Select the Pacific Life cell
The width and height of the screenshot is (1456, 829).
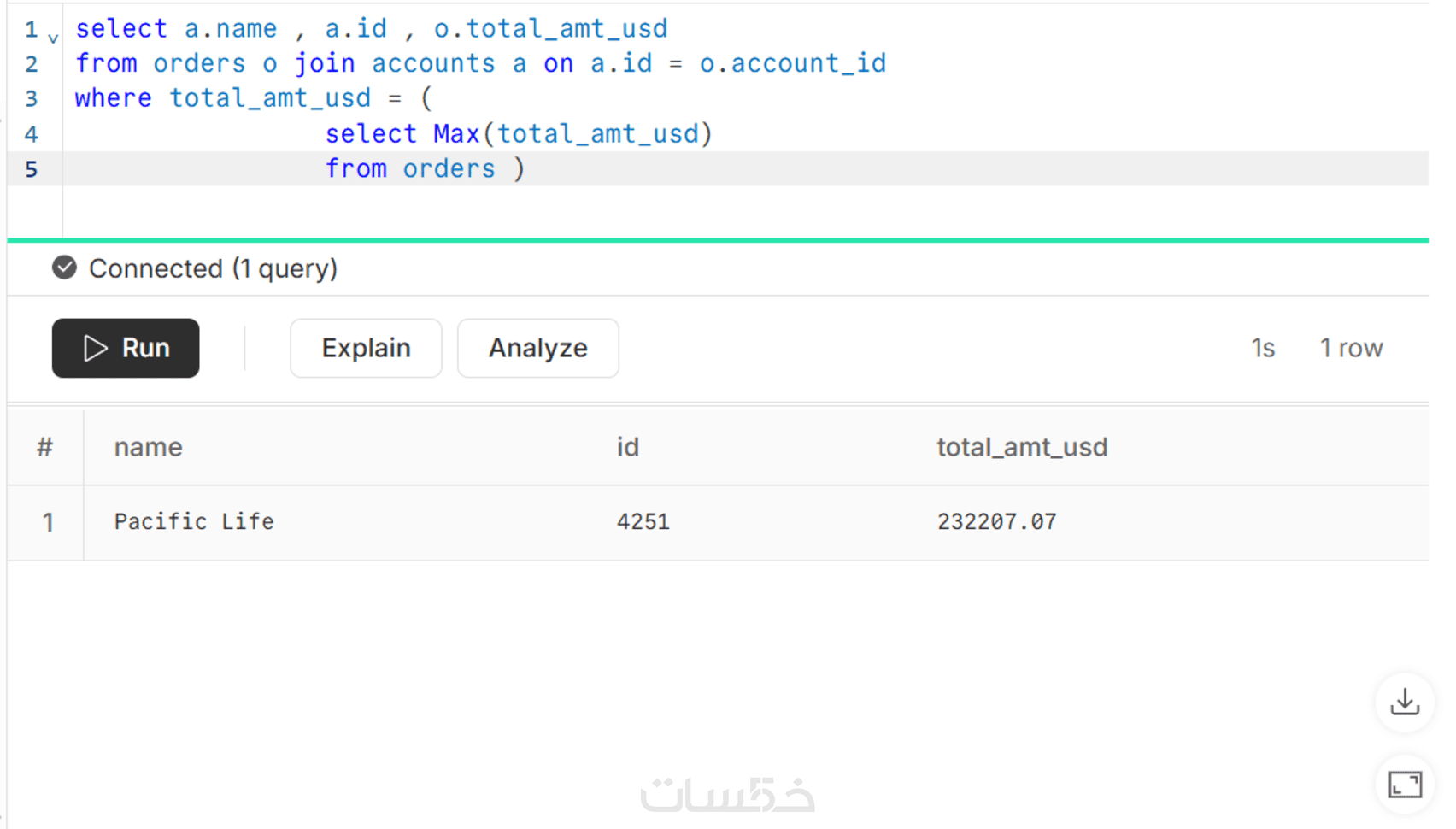pyautogui.click(x=194, y=521)
